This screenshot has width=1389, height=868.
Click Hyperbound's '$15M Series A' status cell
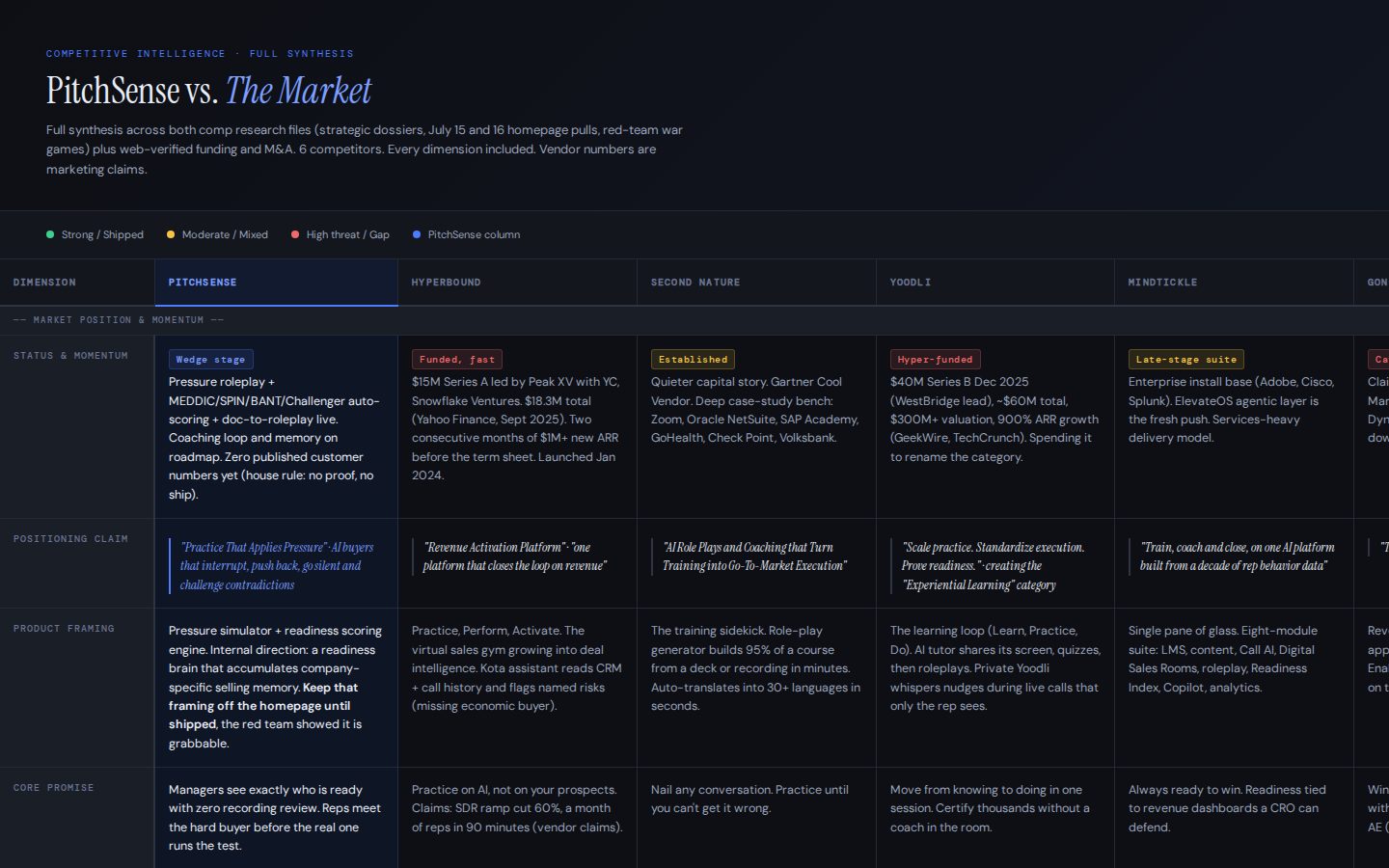pyautogui.click(x=517, y=428)
